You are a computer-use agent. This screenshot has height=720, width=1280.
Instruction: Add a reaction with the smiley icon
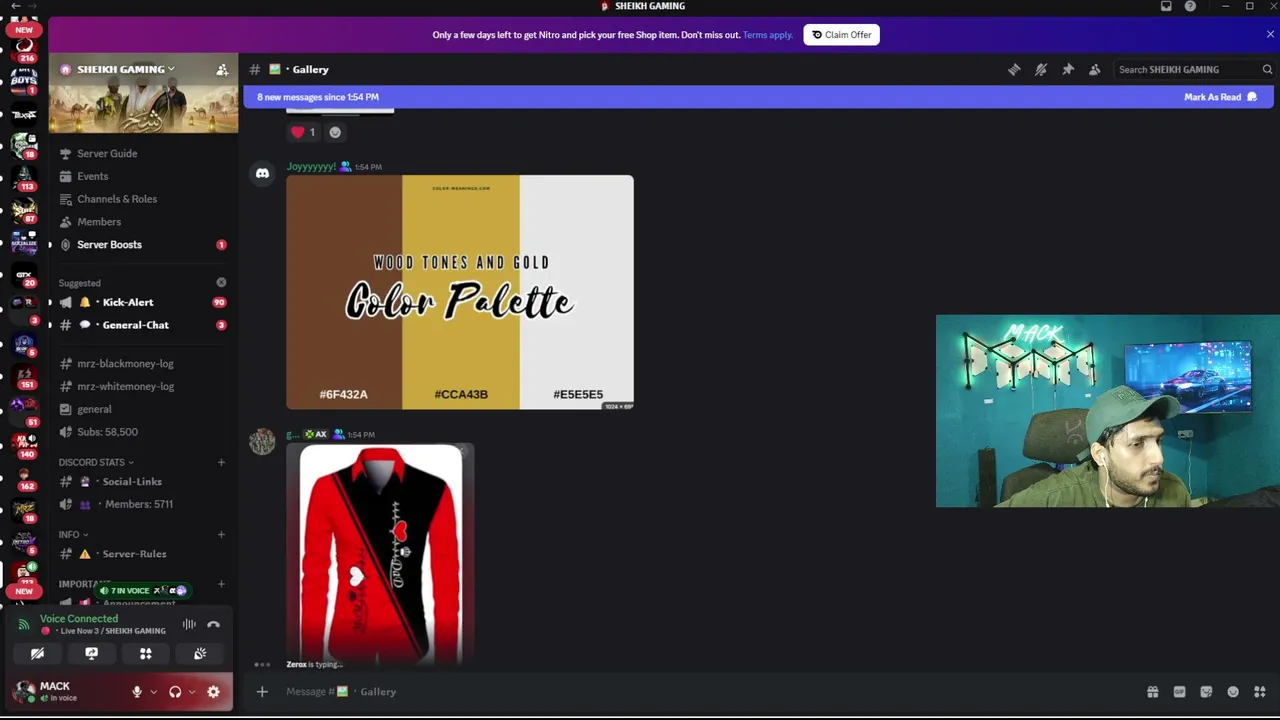coord(335,132)
